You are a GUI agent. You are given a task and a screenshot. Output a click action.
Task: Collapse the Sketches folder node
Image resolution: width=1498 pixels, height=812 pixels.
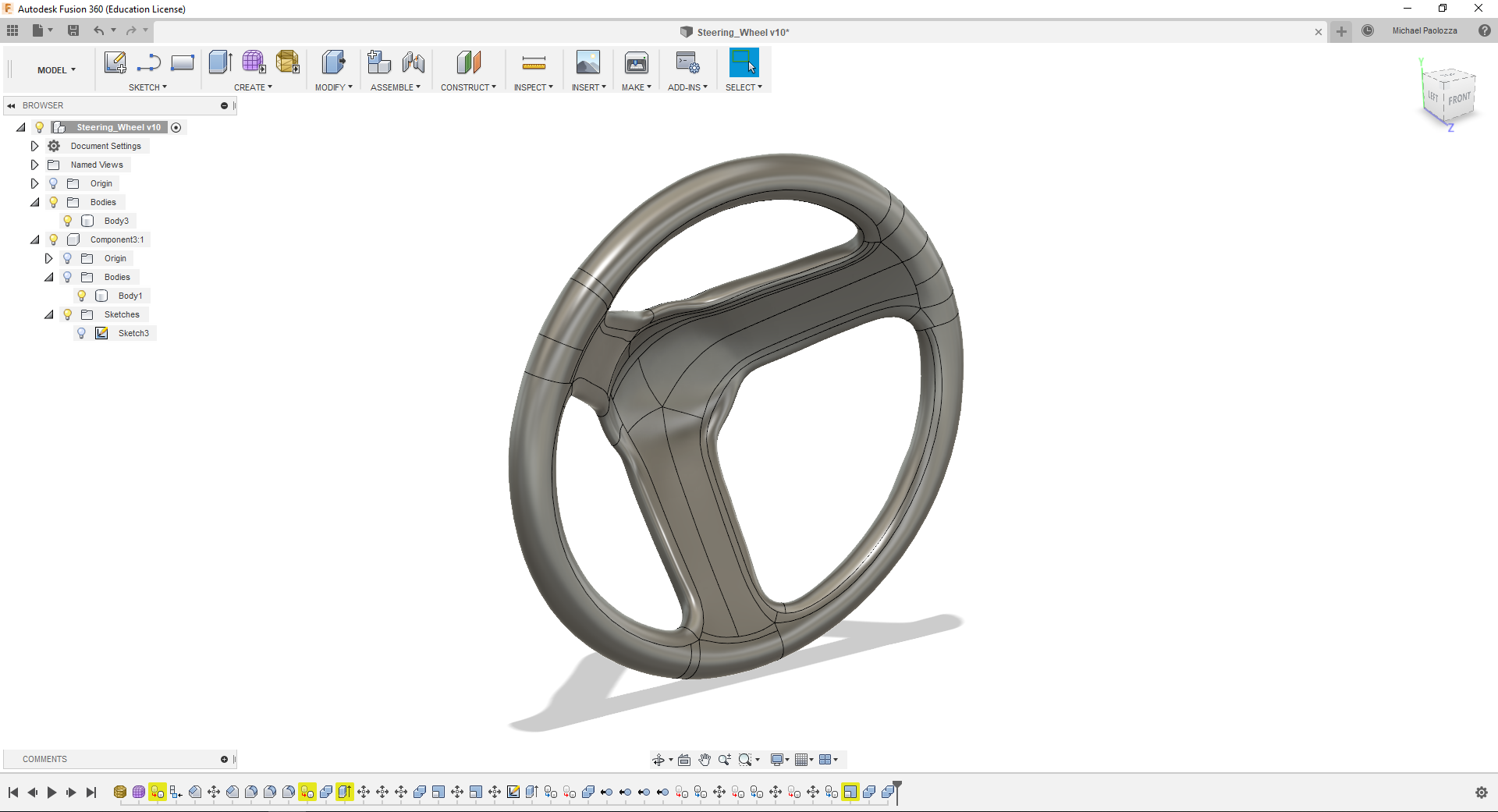[49, 314]
